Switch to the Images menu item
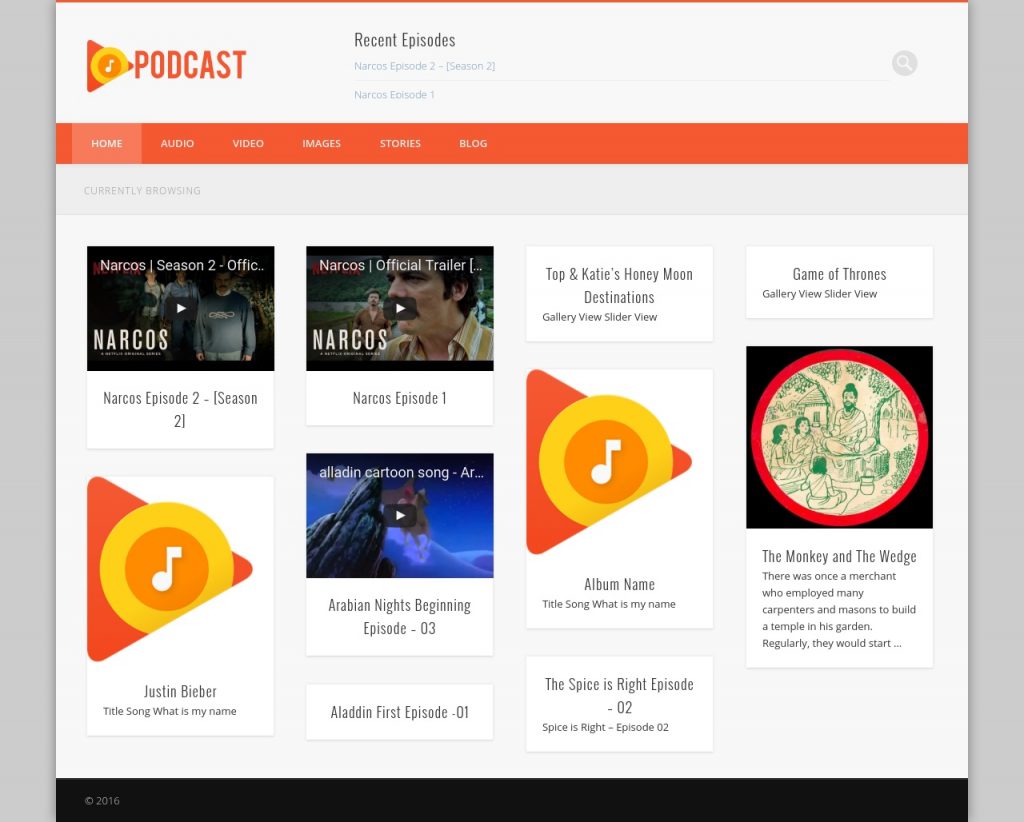 pyautogui.click(x=321, y=144)
